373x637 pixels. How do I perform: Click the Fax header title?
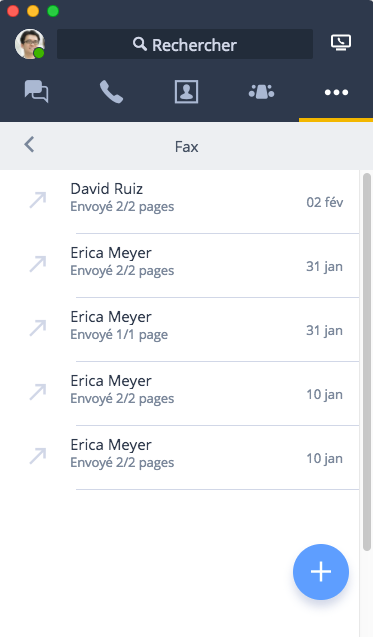(186, 147)
